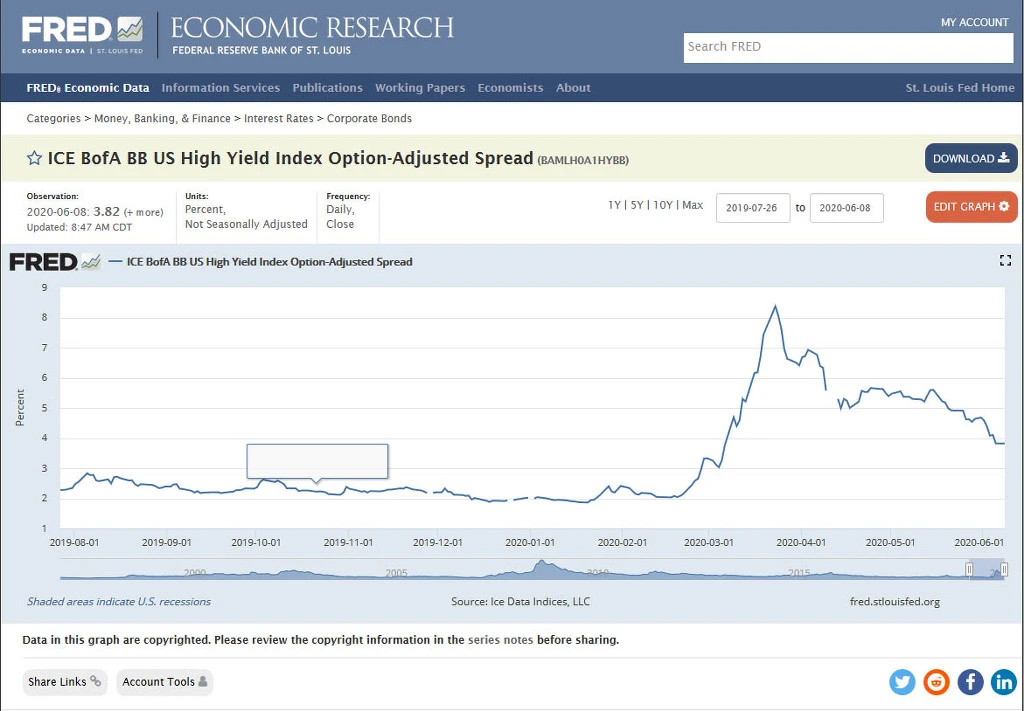Click left handle of range slider

point(969,569)
